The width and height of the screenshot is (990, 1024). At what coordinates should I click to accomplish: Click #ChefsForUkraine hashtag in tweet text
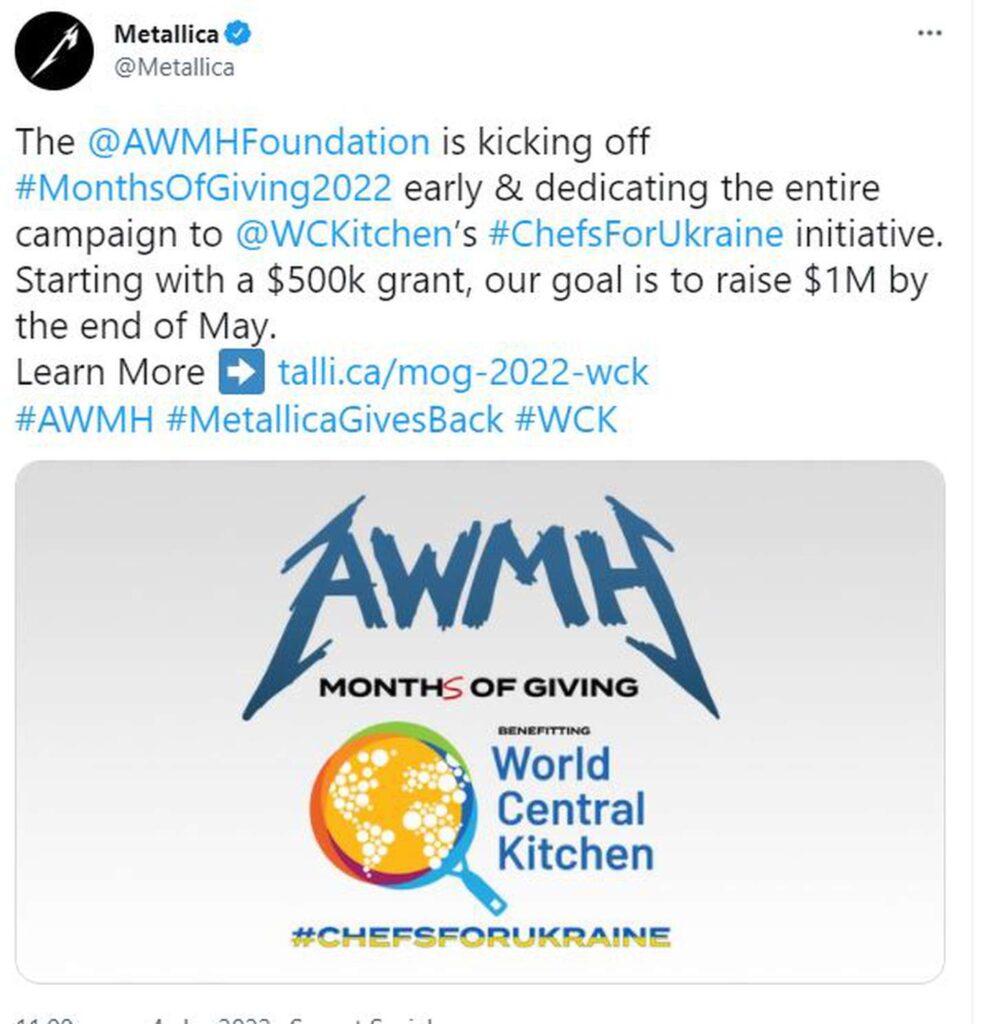point(634,234)
